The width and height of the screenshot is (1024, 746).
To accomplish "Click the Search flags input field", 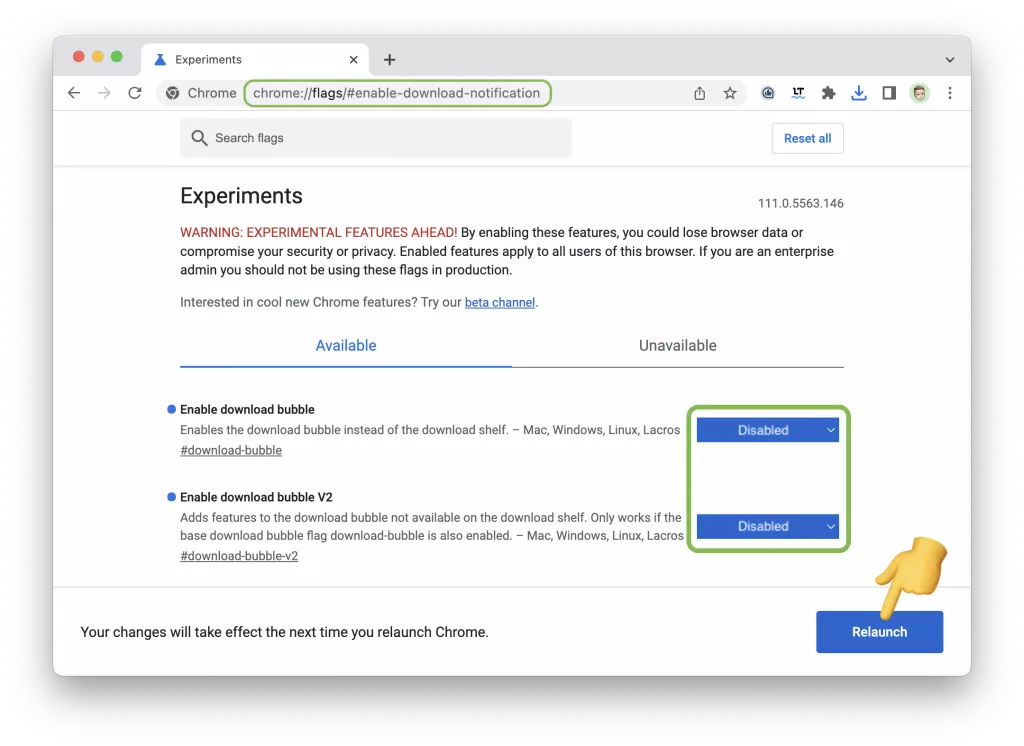I will tap(375, 138).
